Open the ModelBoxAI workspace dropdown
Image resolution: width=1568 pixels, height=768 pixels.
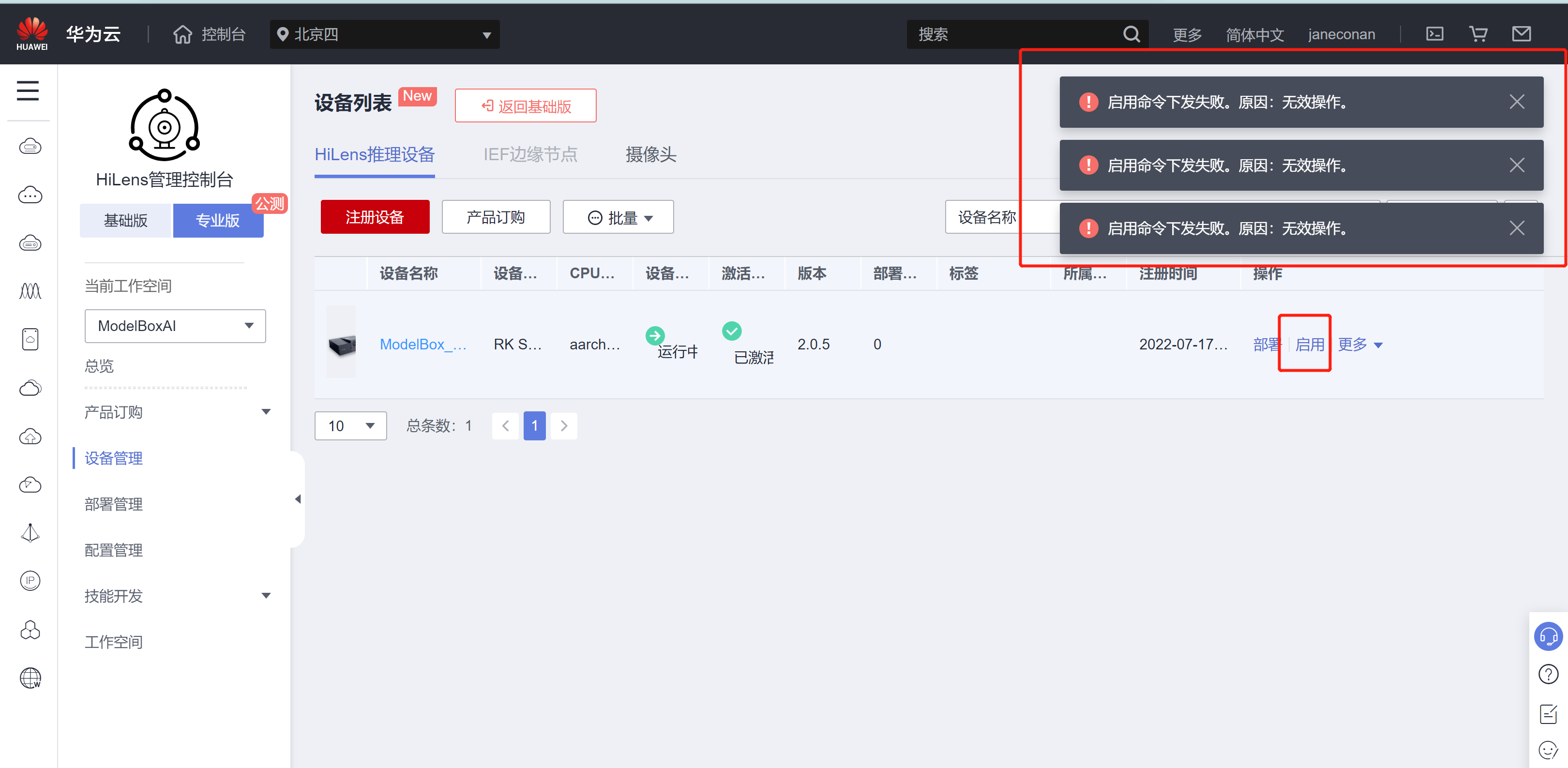click(175, 326)
